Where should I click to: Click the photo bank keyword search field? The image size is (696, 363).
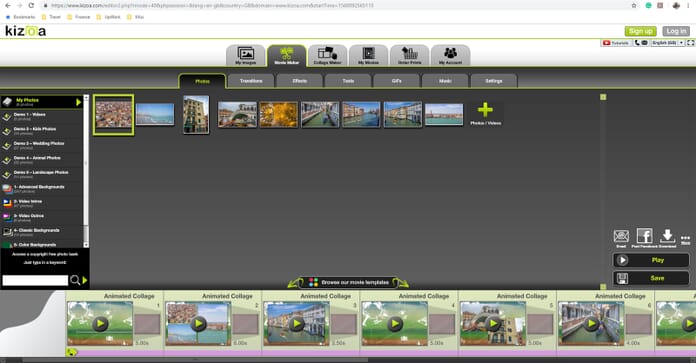click(35, 280)
